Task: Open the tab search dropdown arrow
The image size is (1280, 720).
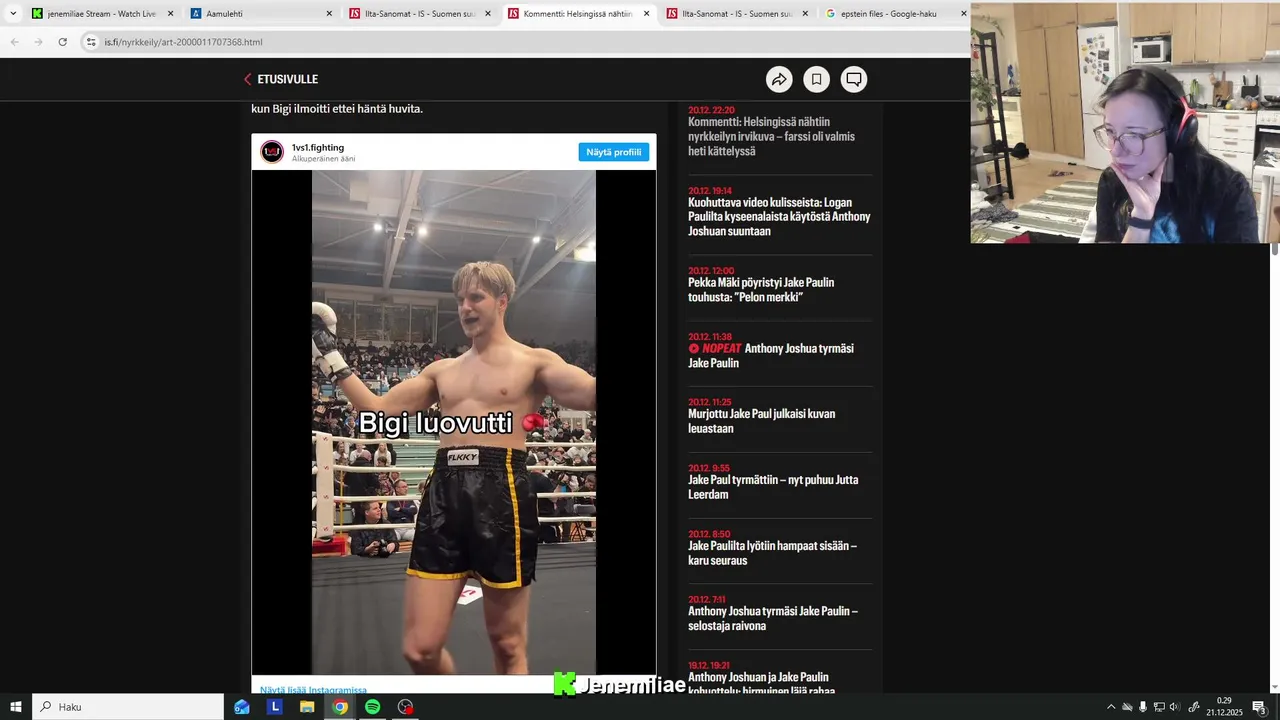Action: [13, 13]
